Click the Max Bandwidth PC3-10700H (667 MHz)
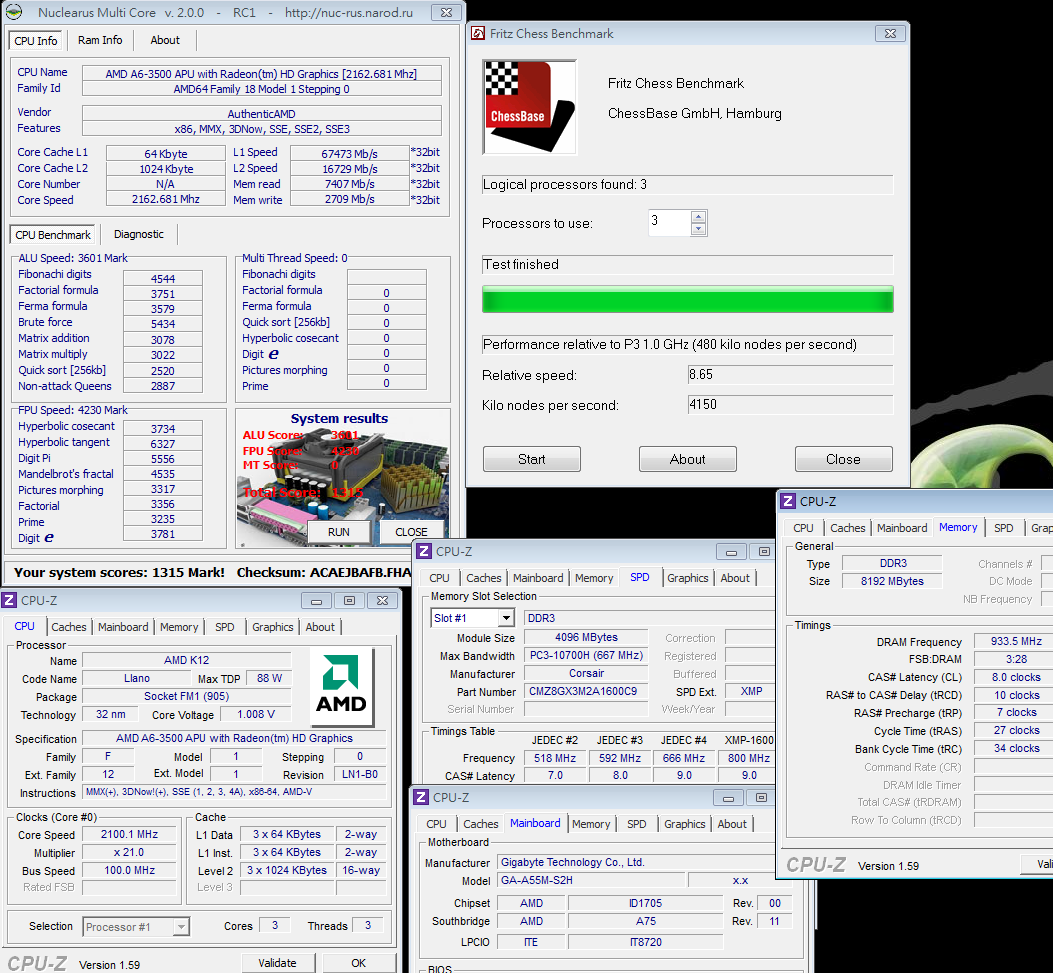 pos(586,655)
